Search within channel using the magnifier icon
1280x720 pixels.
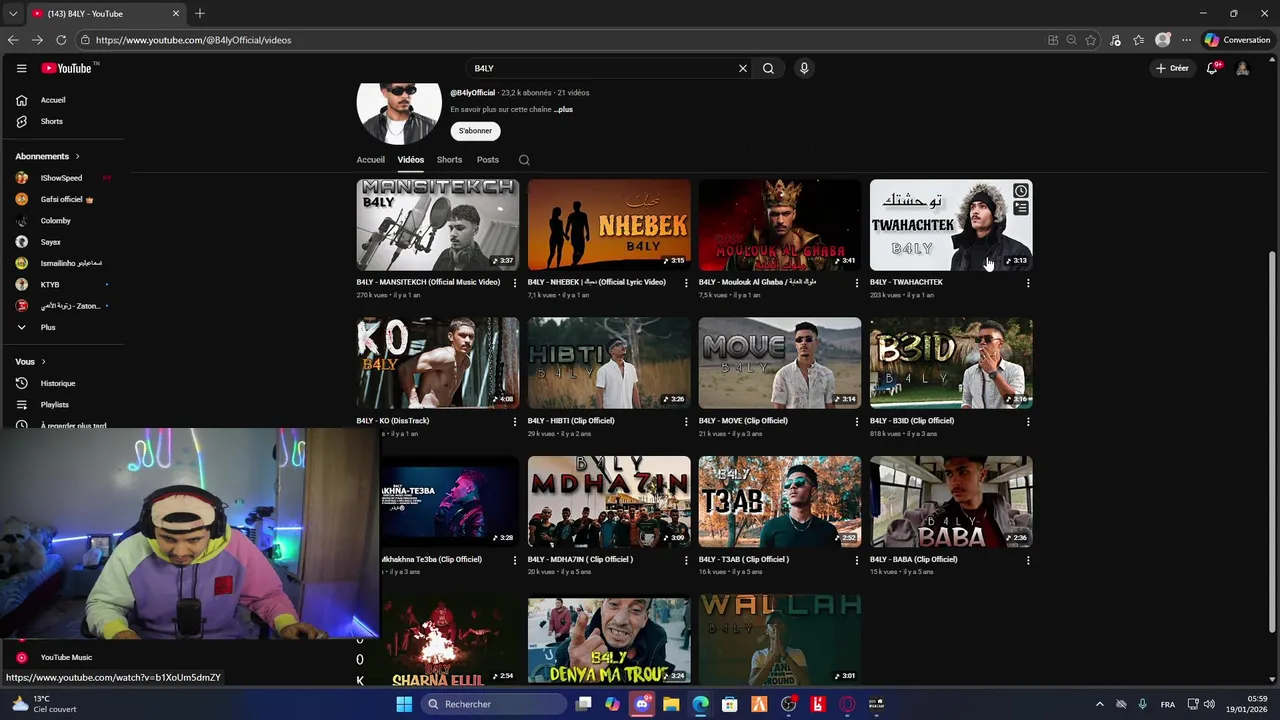[524, 160]
